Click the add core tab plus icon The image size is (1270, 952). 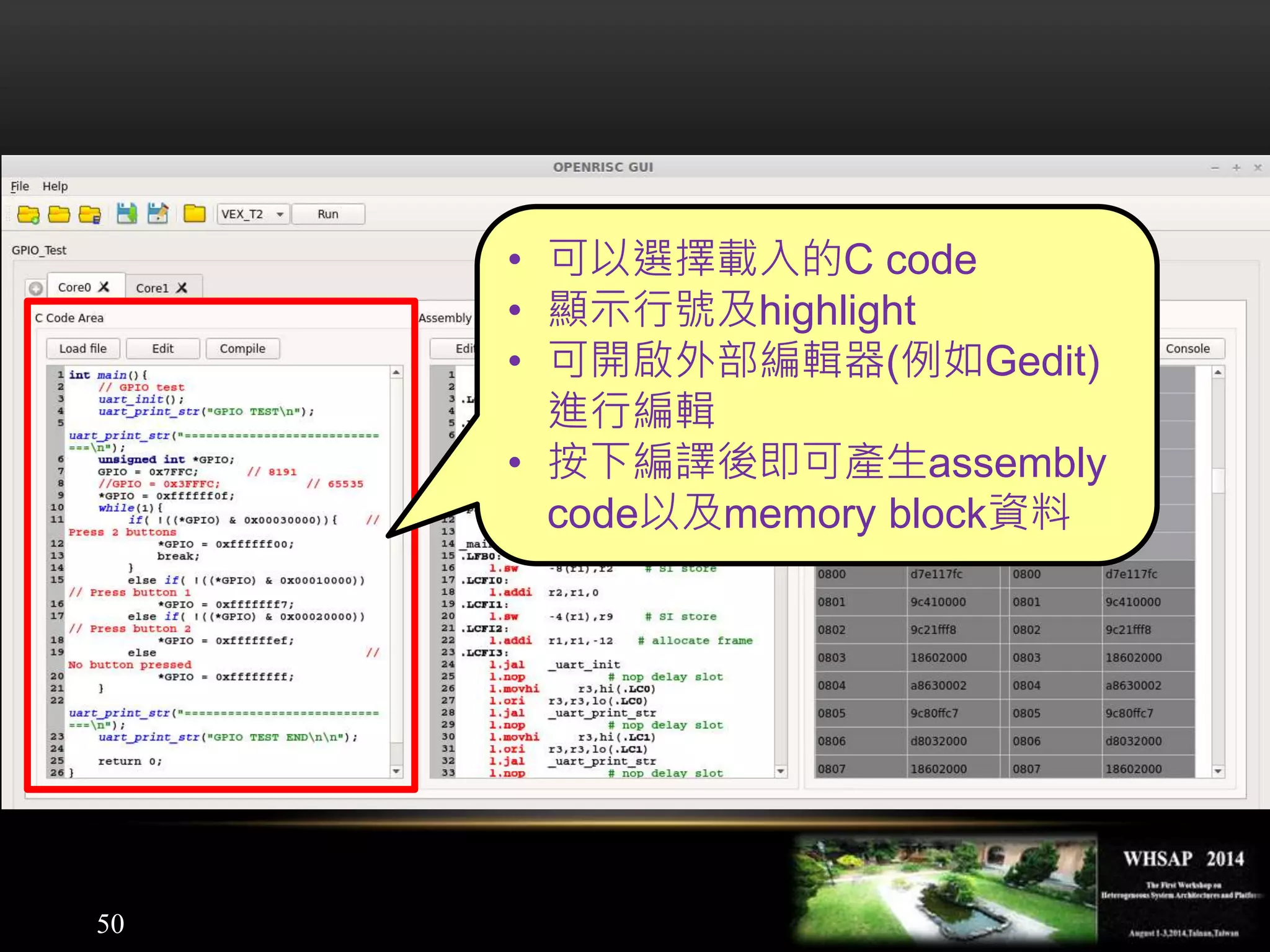[x=36, y=288]
